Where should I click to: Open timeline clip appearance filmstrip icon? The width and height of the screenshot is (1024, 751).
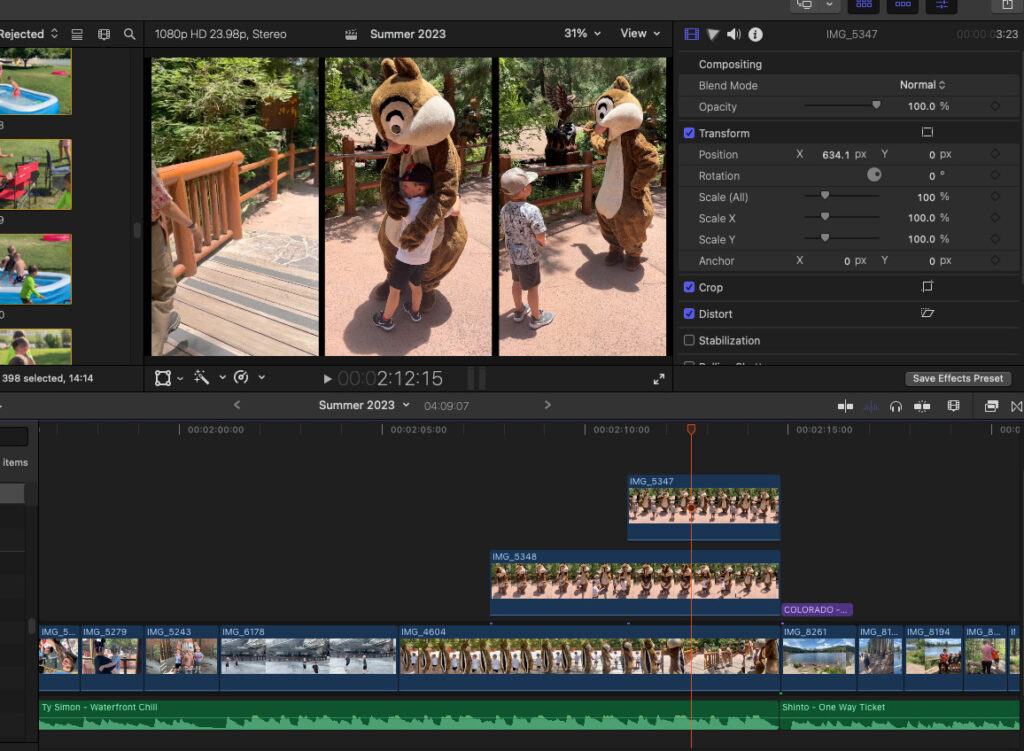pos(953,406)
